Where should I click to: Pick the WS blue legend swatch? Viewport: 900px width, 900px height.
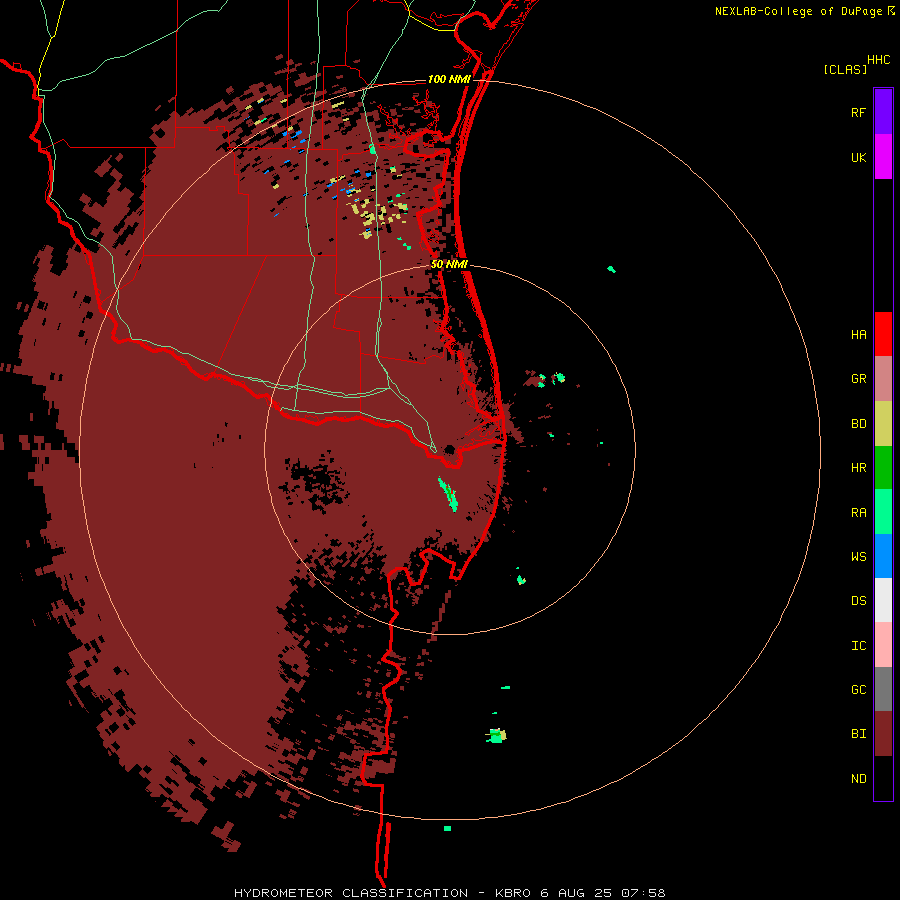pos(883,556)
